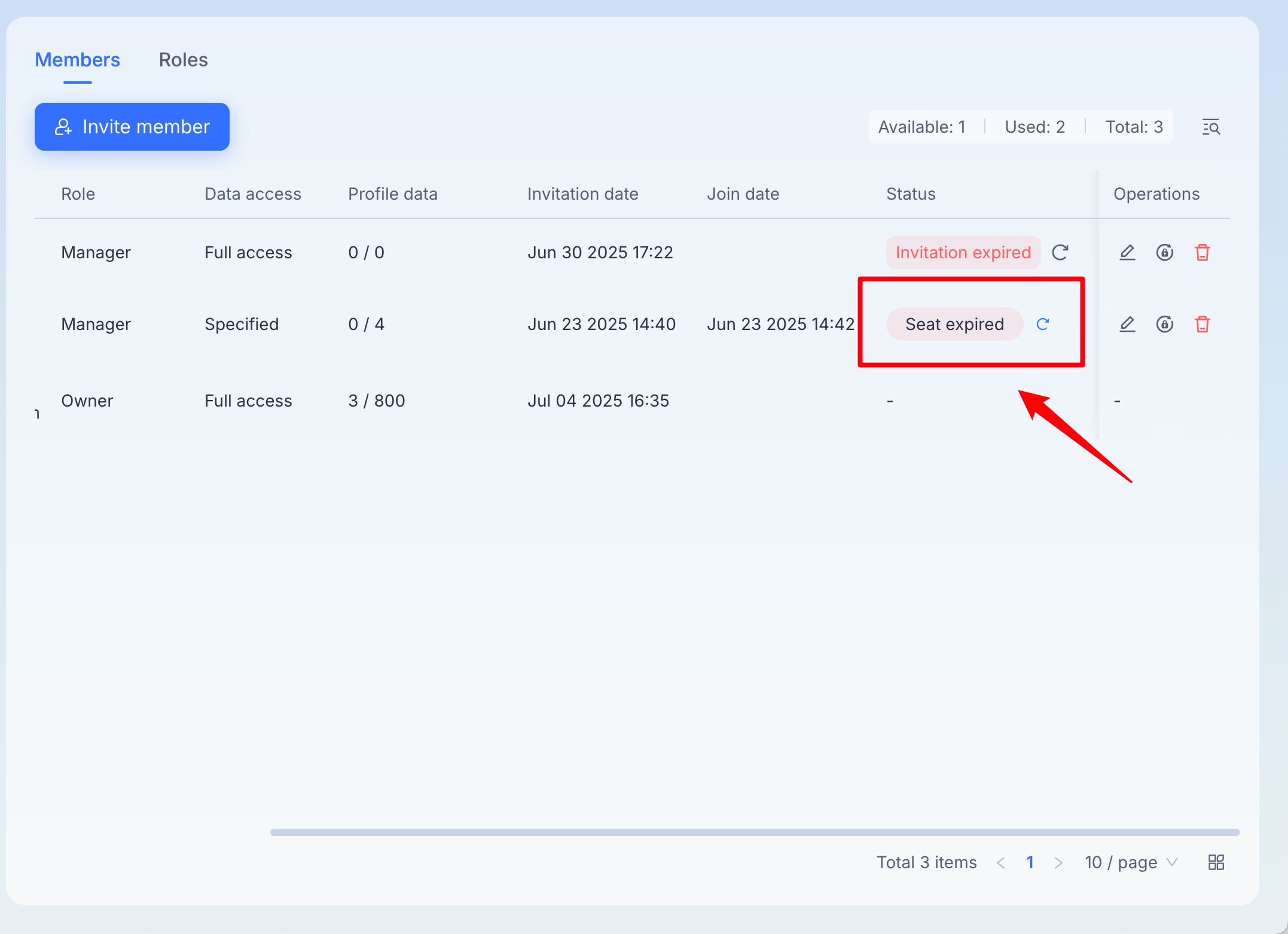This screenshot has width=1288, height=934.
Task: Click the Jun 30 2025 17:22 invitation date
Action: coord(600,252)
